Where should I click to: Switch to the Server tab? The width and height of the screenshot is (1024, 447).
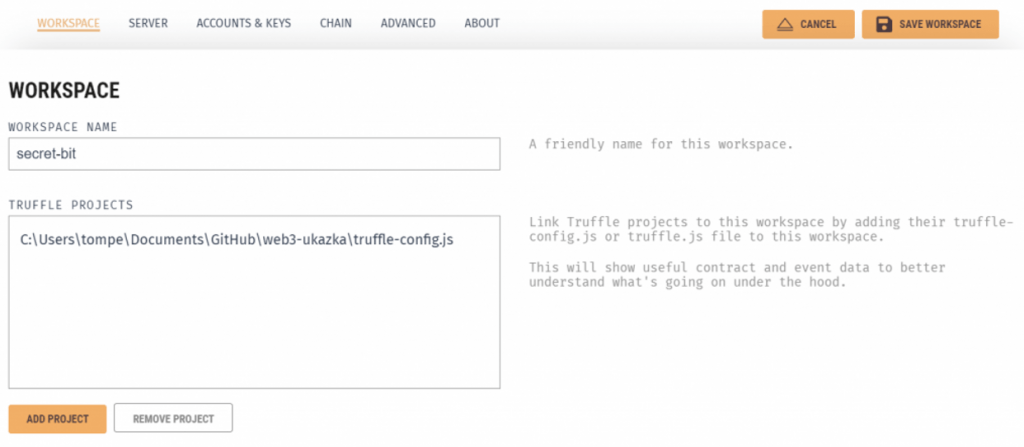(x=148, y=23)
